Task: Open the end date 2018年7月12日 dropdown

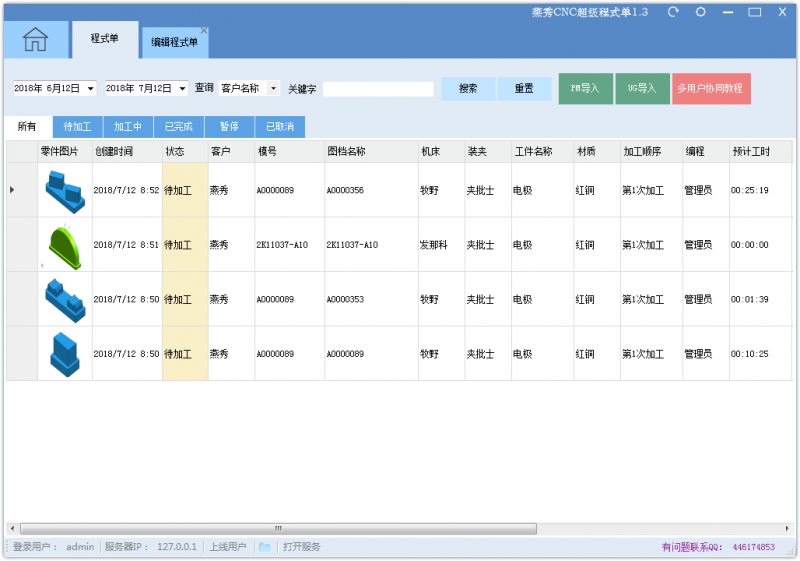Action: point(183,89)
